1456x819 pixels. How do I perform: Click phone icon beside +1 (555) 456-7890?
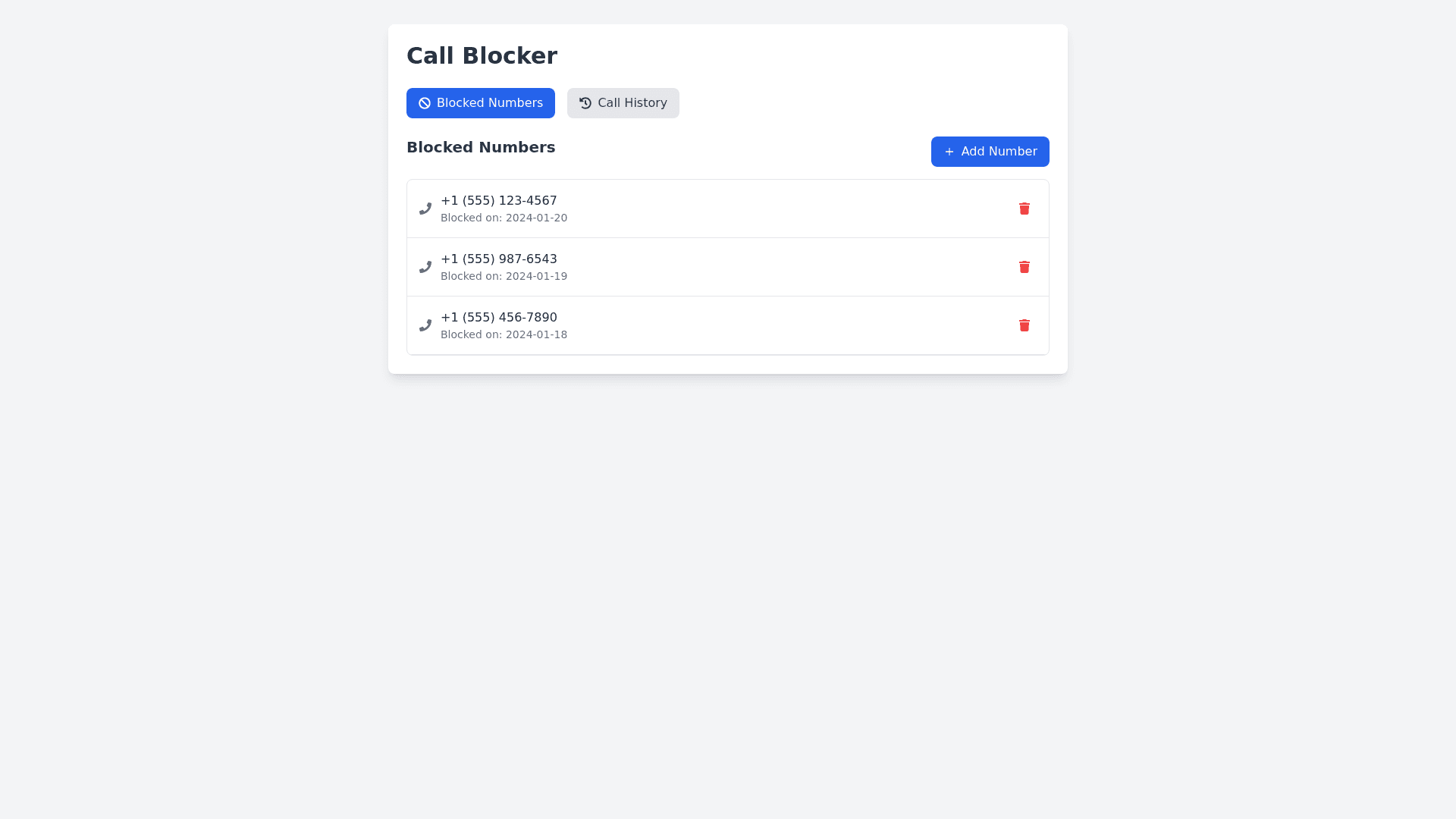click(x=425, y=325)
